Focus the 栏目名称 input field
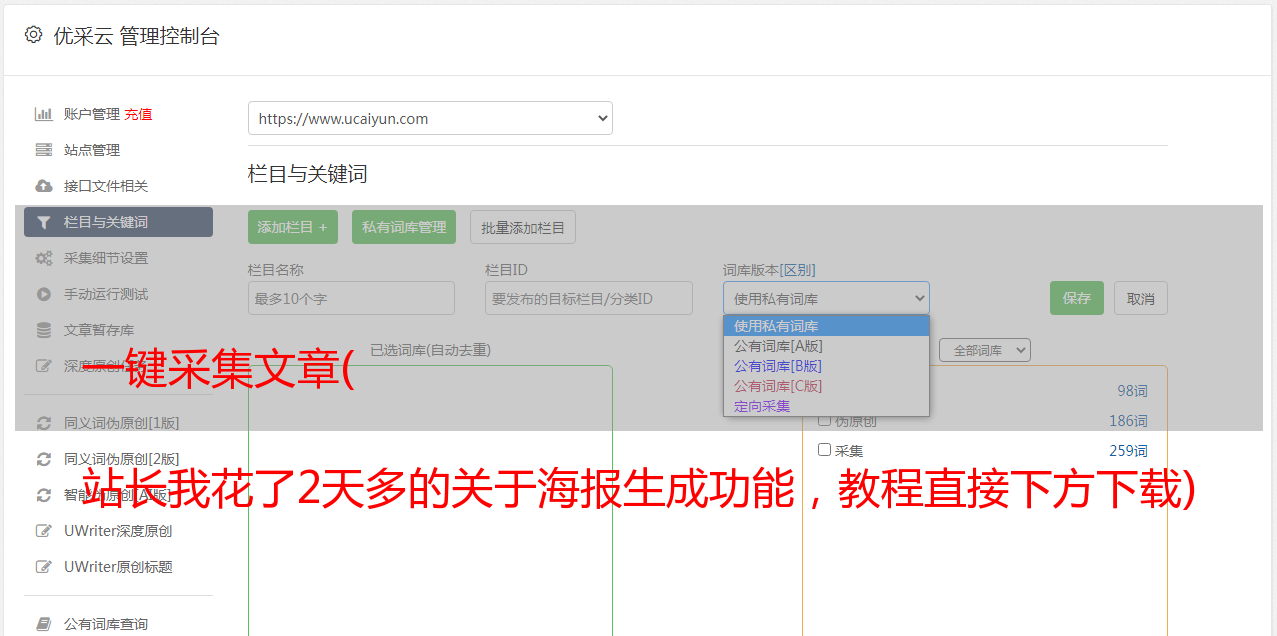The height and width of the screenshot is (636, 1277). (351, 298)
